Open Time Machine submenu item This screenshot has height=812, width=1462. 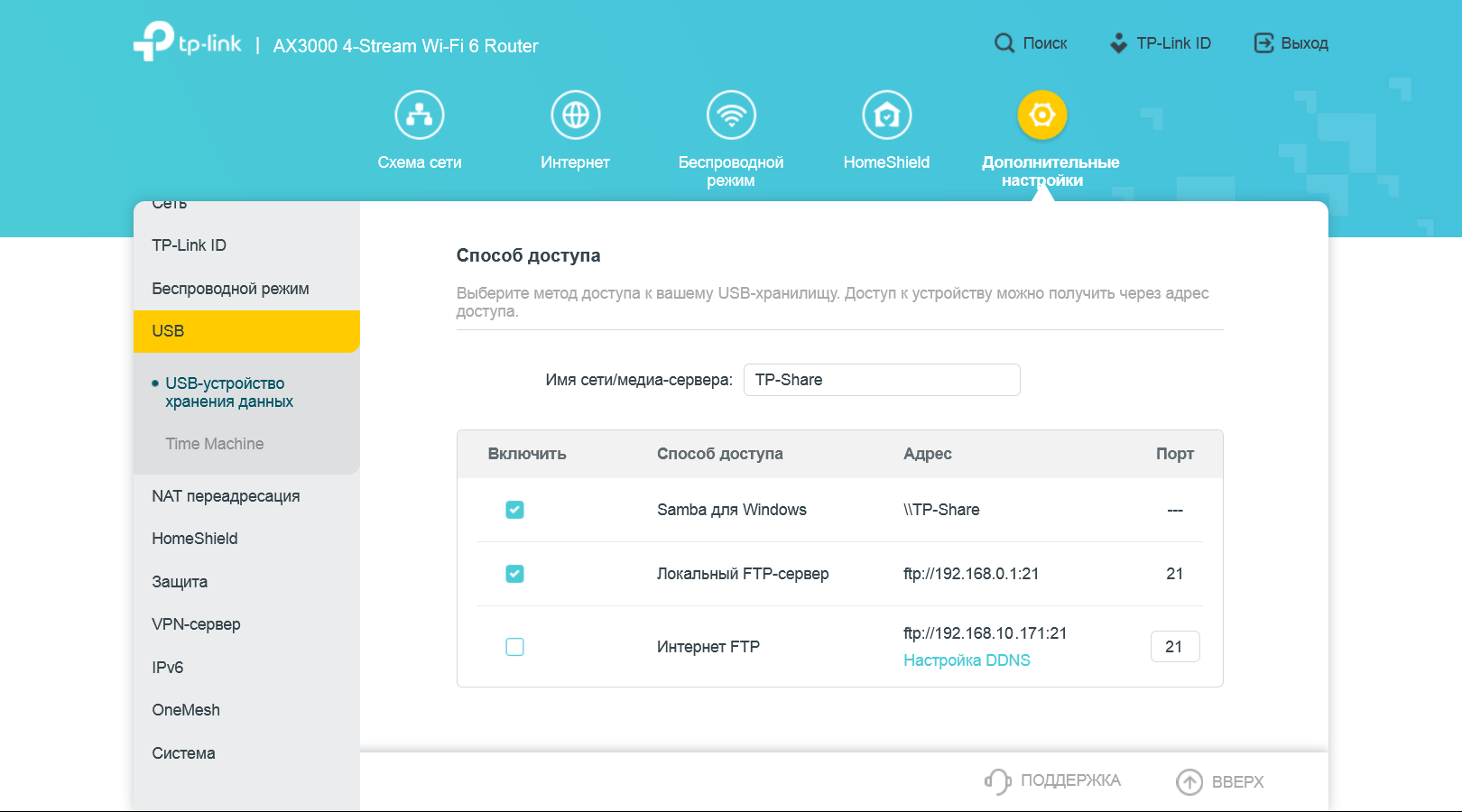(x=215, y=444)
